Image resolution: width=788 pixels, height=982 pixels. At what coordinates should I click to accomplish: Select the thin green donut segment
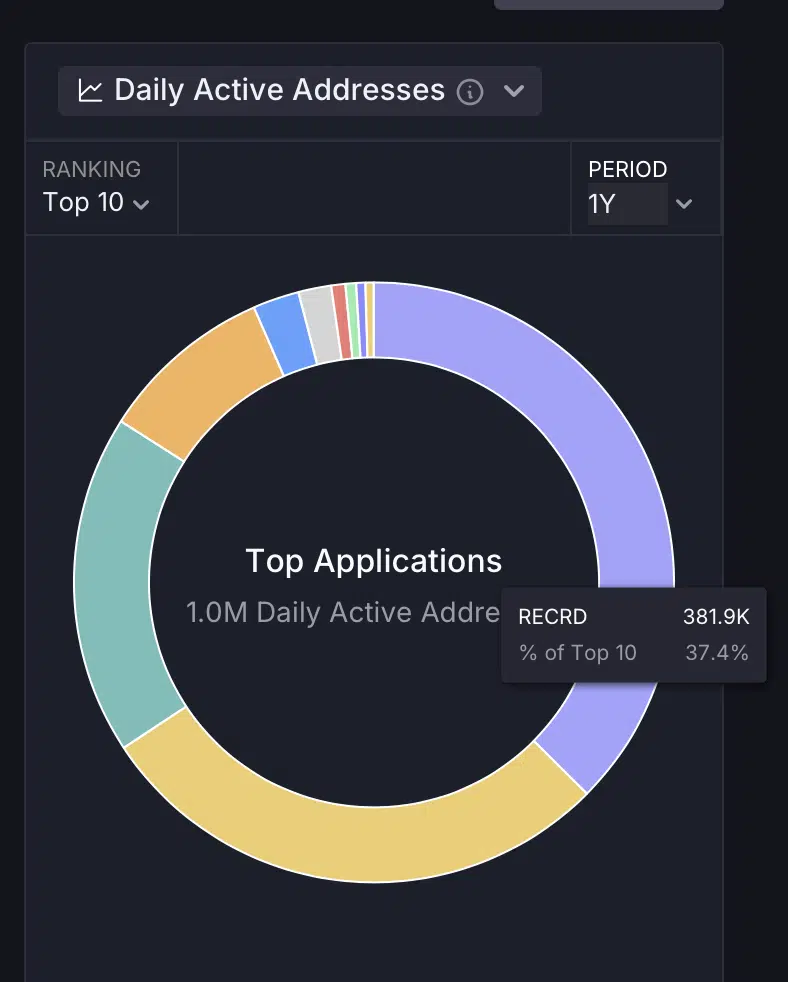pos(352,320)
